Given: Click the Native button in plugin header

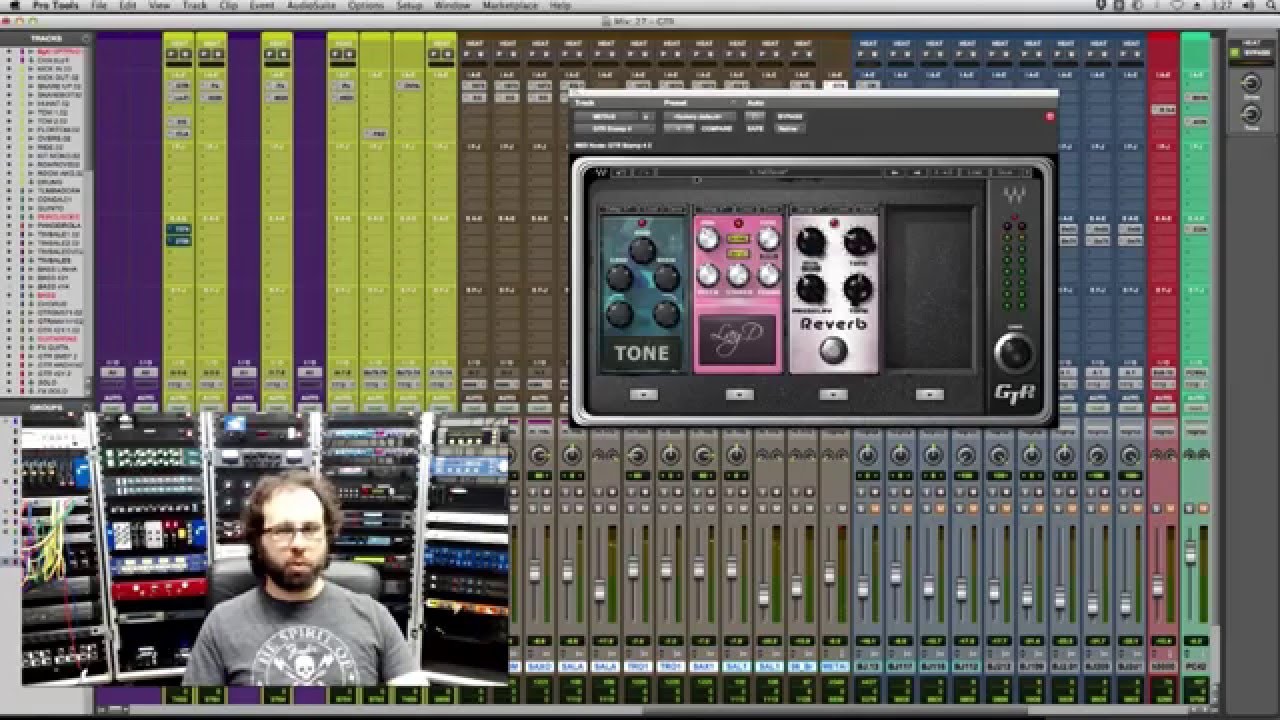Looking at the screenshot, I should coord(788,128).
